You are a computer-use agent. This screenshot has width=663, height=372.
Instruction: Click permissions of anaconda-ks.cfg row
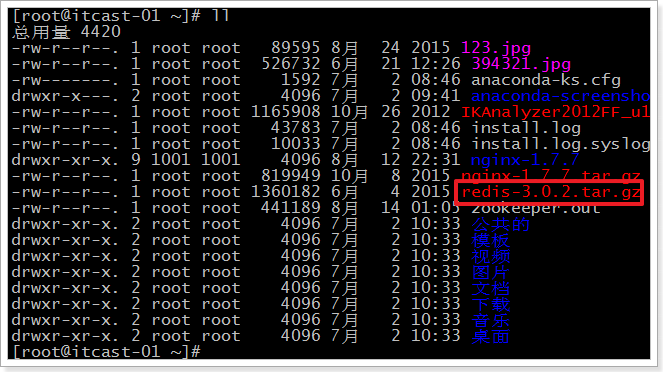[66, 80]
